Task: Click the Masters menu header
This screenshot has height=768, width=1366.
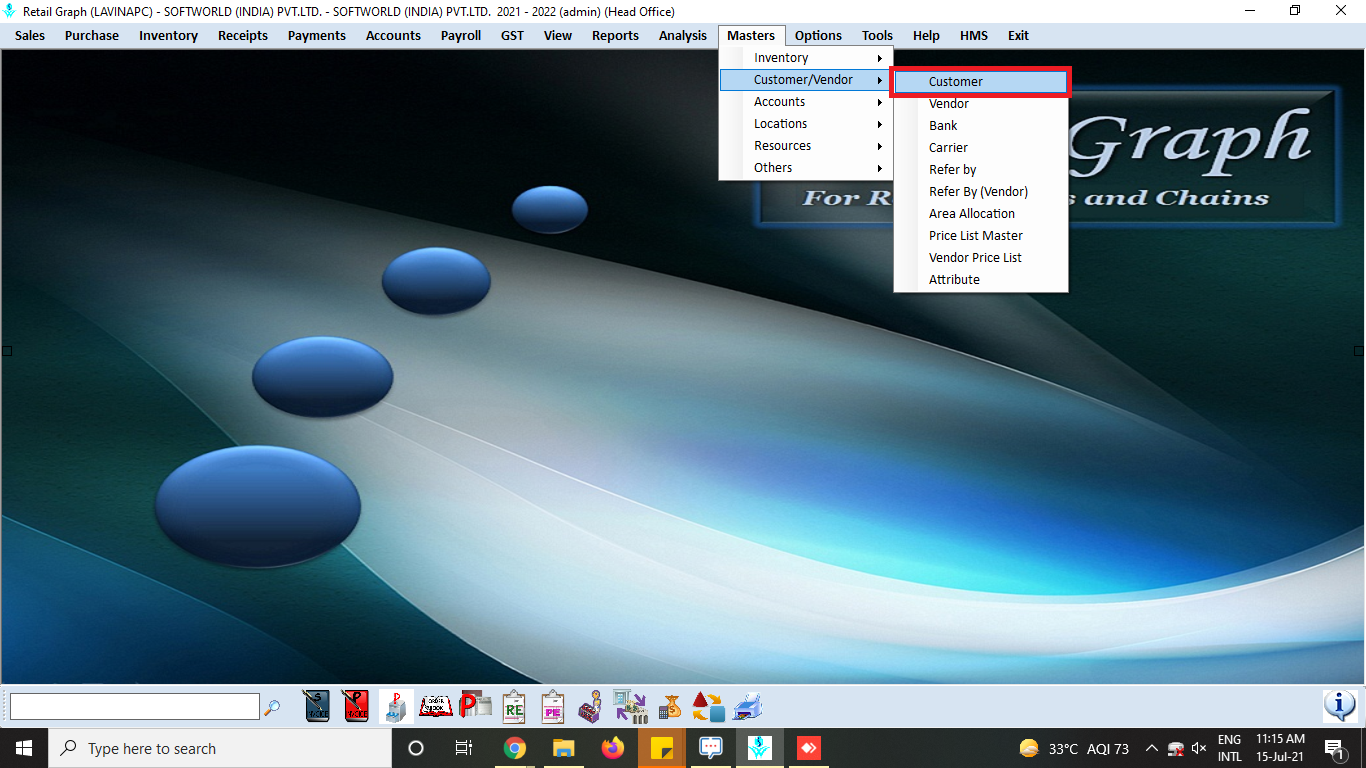Action: 751,35
